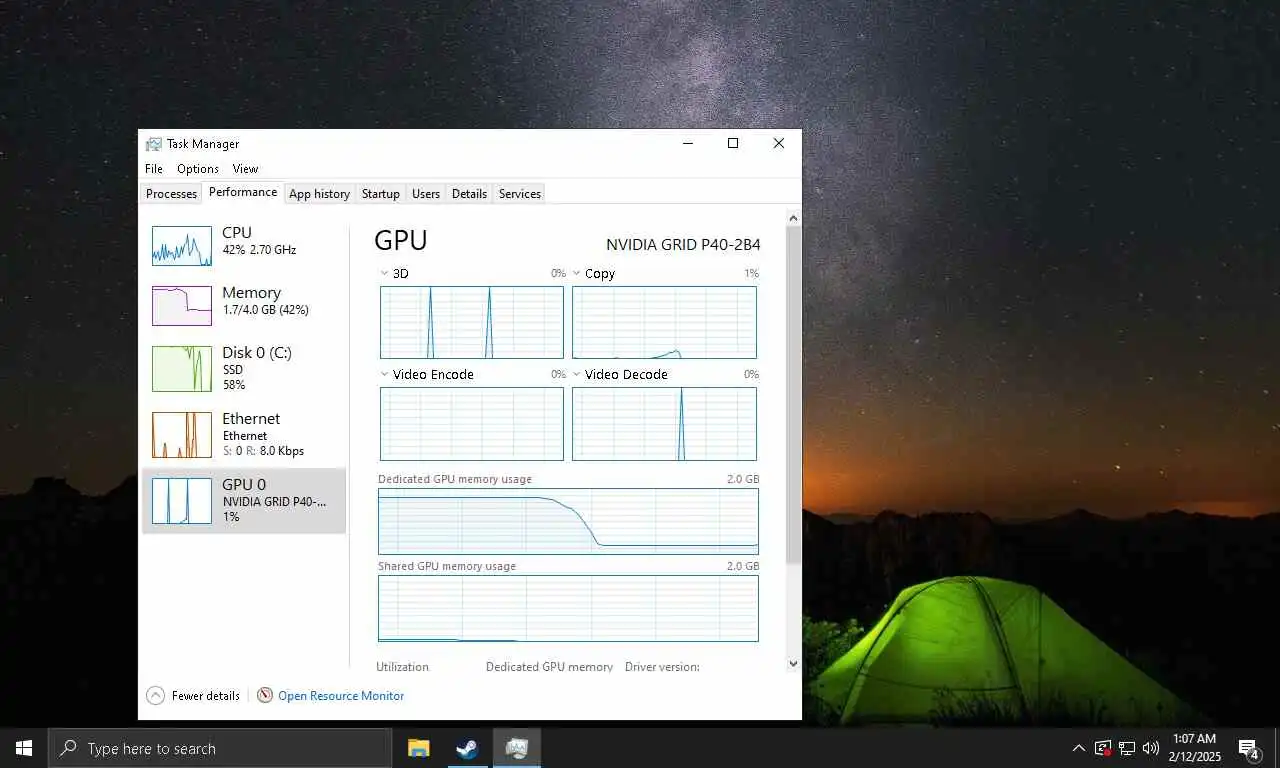Switch to the Details tab
The height and width of the screenshot is (768, 1280).
pos(469,194)
